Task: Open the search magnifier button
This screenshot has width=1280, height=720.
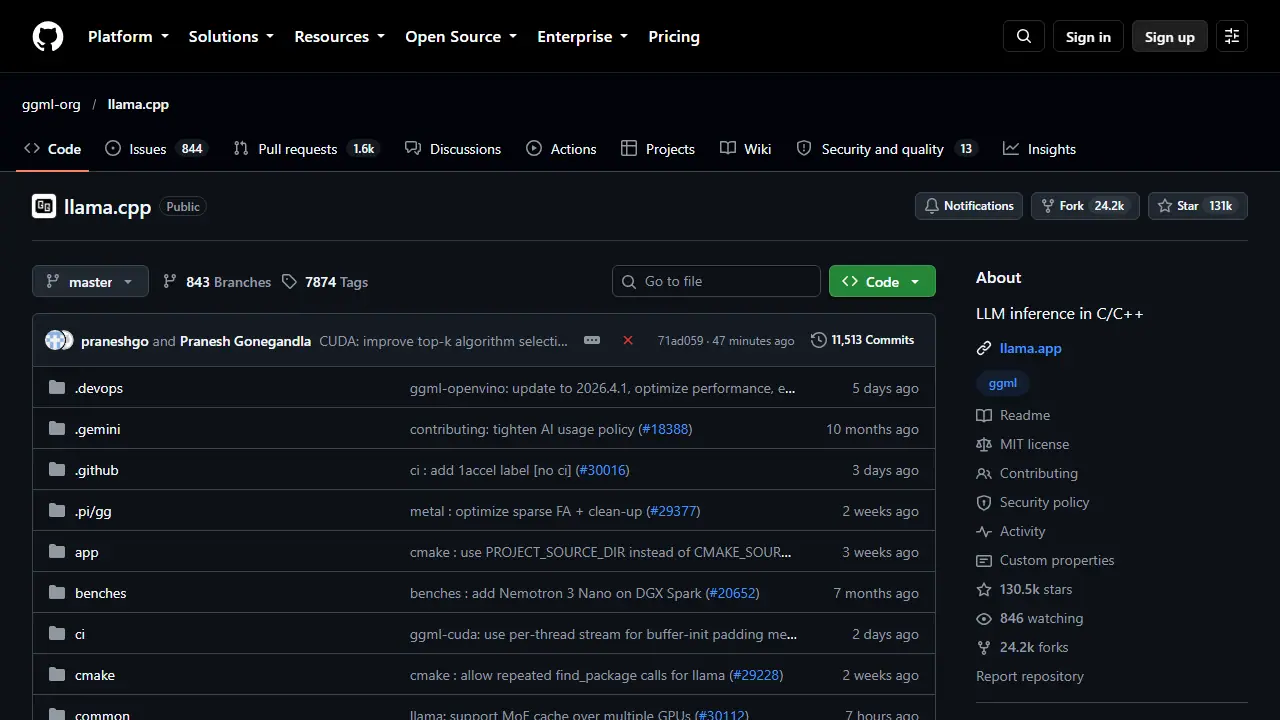Action: click(1024, 37)
